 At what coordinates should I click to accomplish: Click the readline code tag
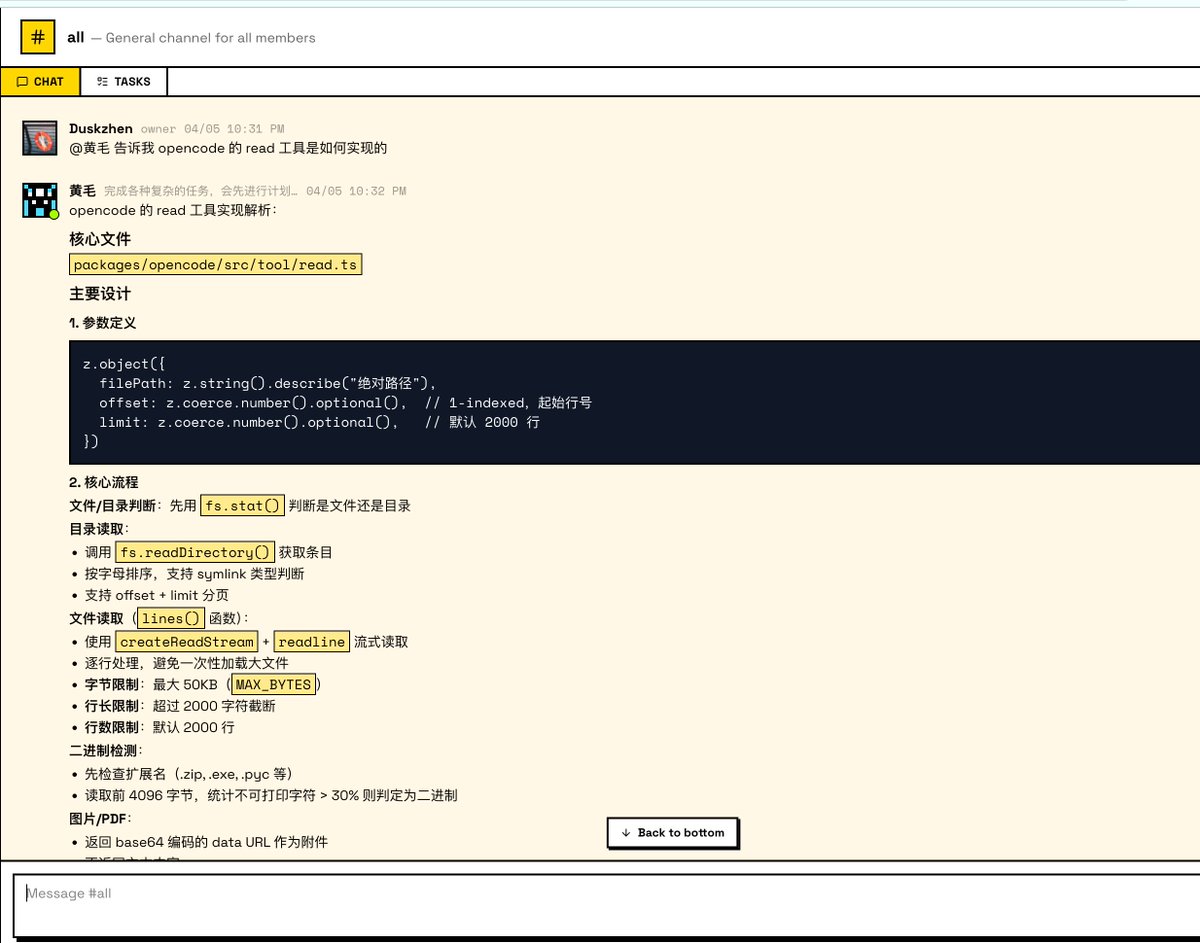click(x=312, y=642)
